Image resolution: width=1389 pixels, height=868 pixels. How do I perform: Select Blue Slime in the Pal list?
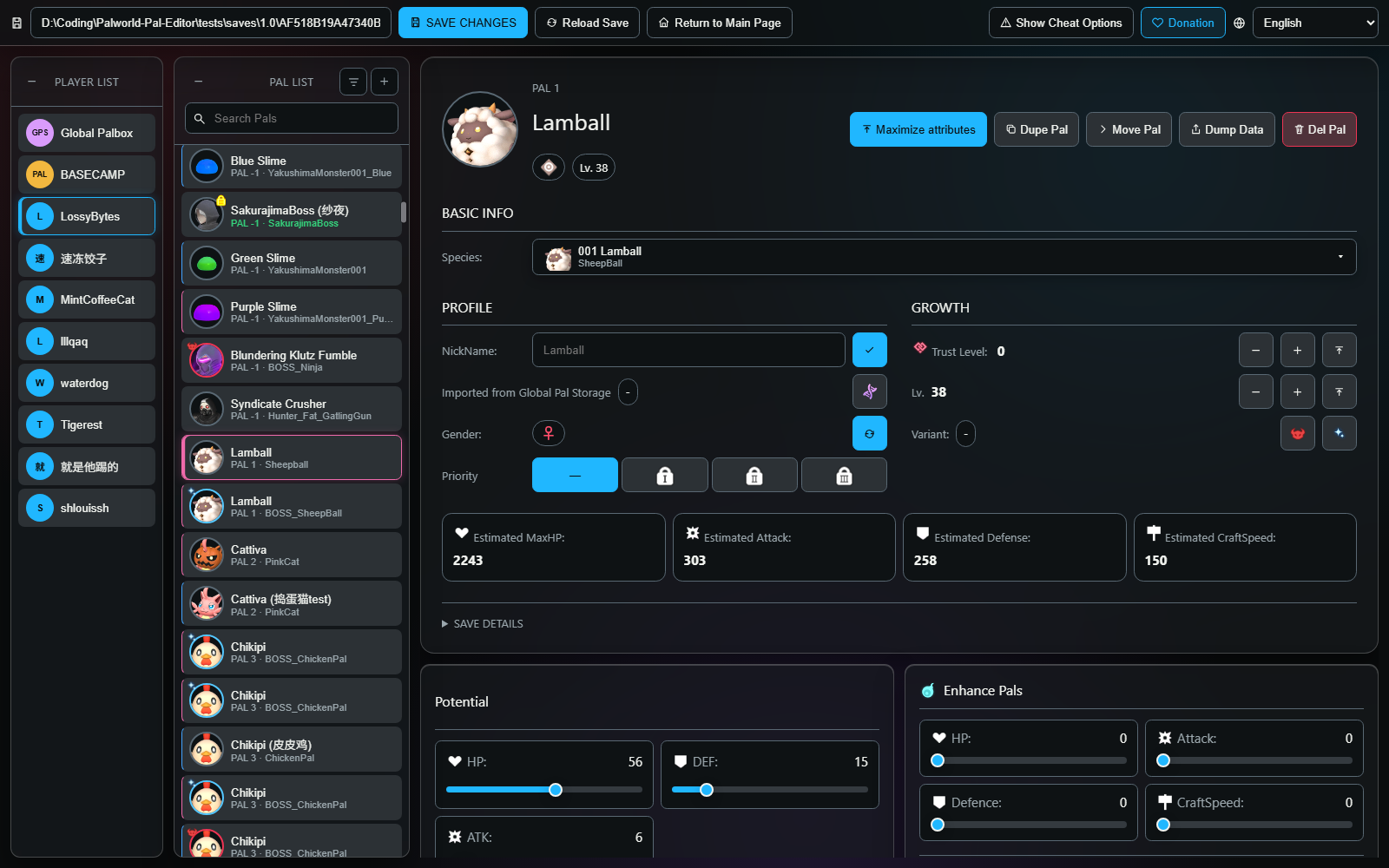292,167
